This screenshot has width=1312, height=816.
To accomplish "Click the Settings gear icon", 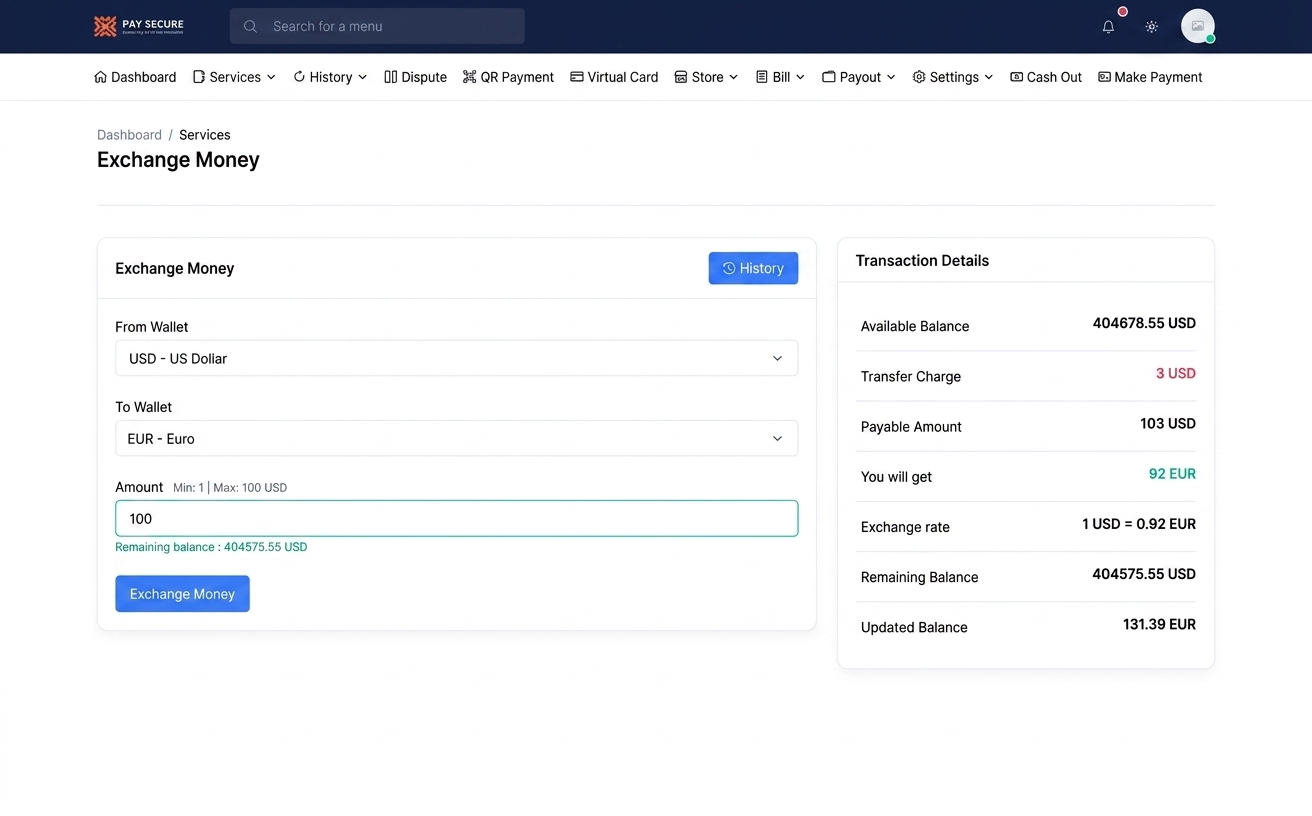I will pos(919,77).
